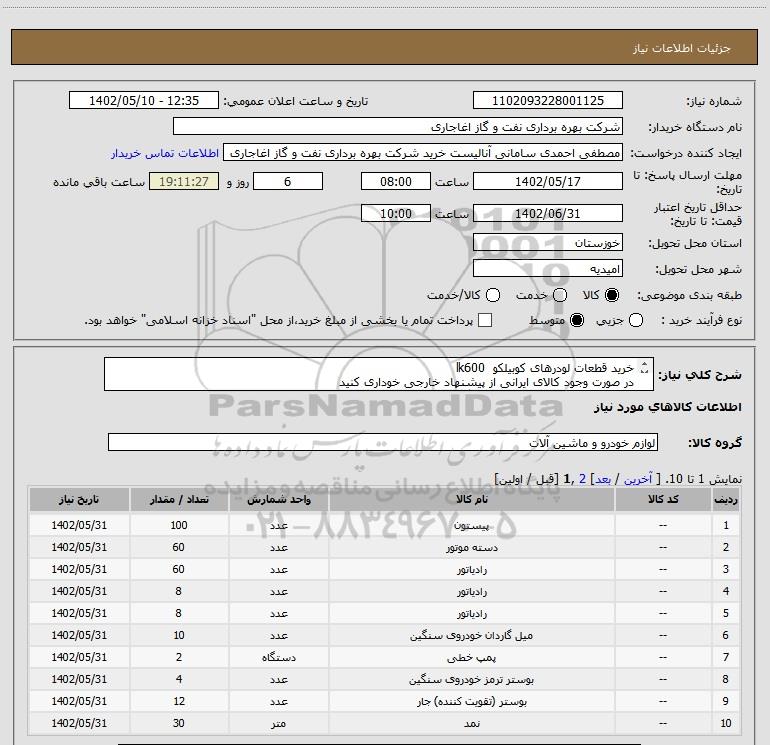Image resolution: width=770 pixels, height=745 pixels.
Task: Toggle the اسناد خزانه اسلامی payment checkbox
Action: [485, 320]
